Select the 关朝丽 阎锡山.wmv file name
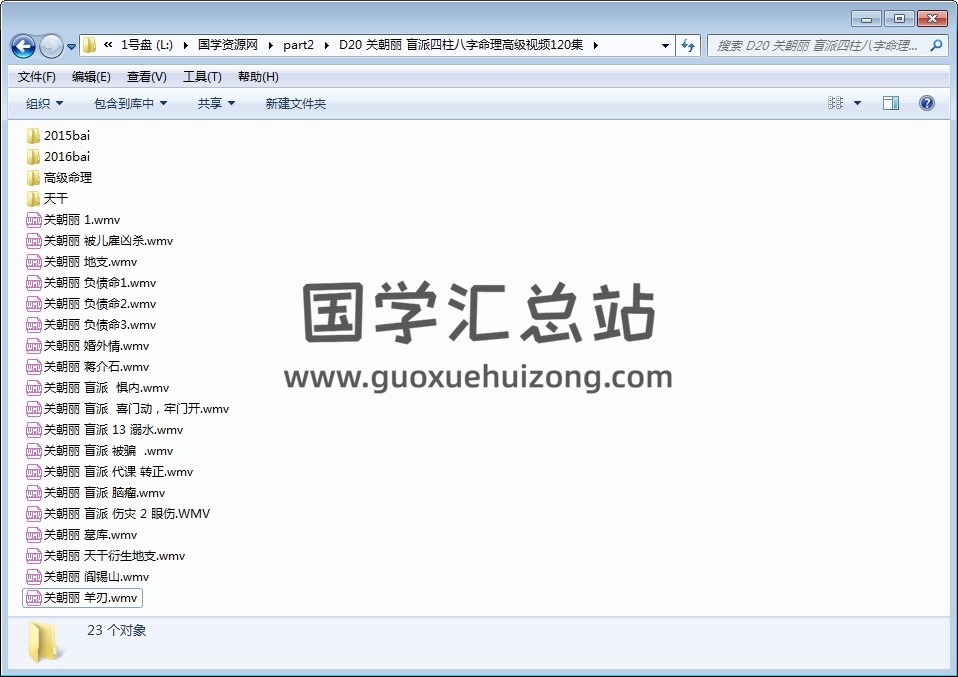This screenshot has height=677, width=958. 97,577
